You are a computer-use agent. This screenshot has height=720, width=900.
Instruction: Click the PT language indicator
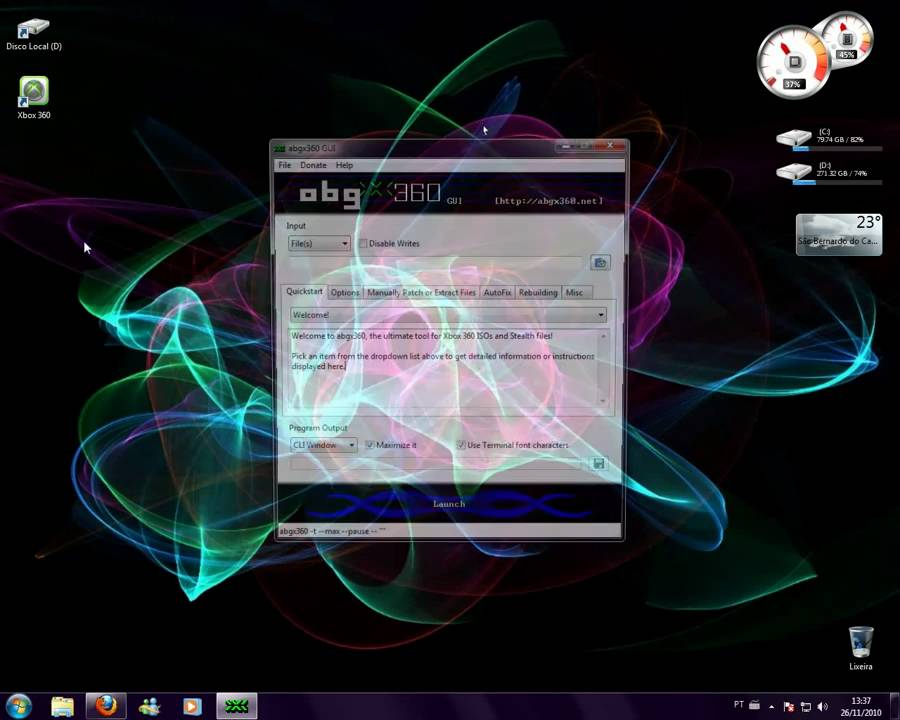(x=739, y=704)
